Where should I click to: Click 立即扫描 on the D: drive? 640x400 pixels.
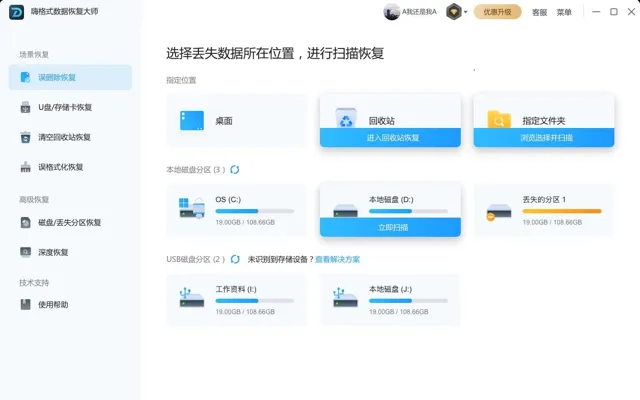point(391,227)
